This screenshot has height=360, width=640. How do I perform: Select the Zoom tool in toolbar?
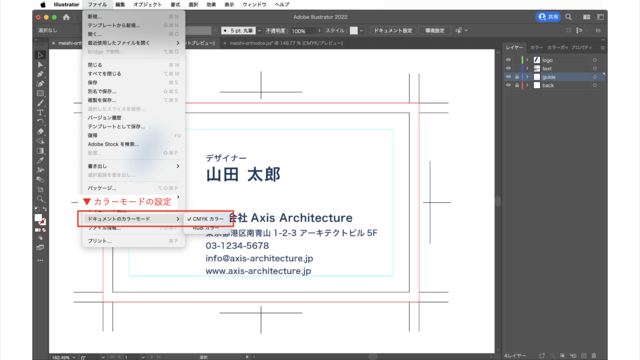coord(40,199)
